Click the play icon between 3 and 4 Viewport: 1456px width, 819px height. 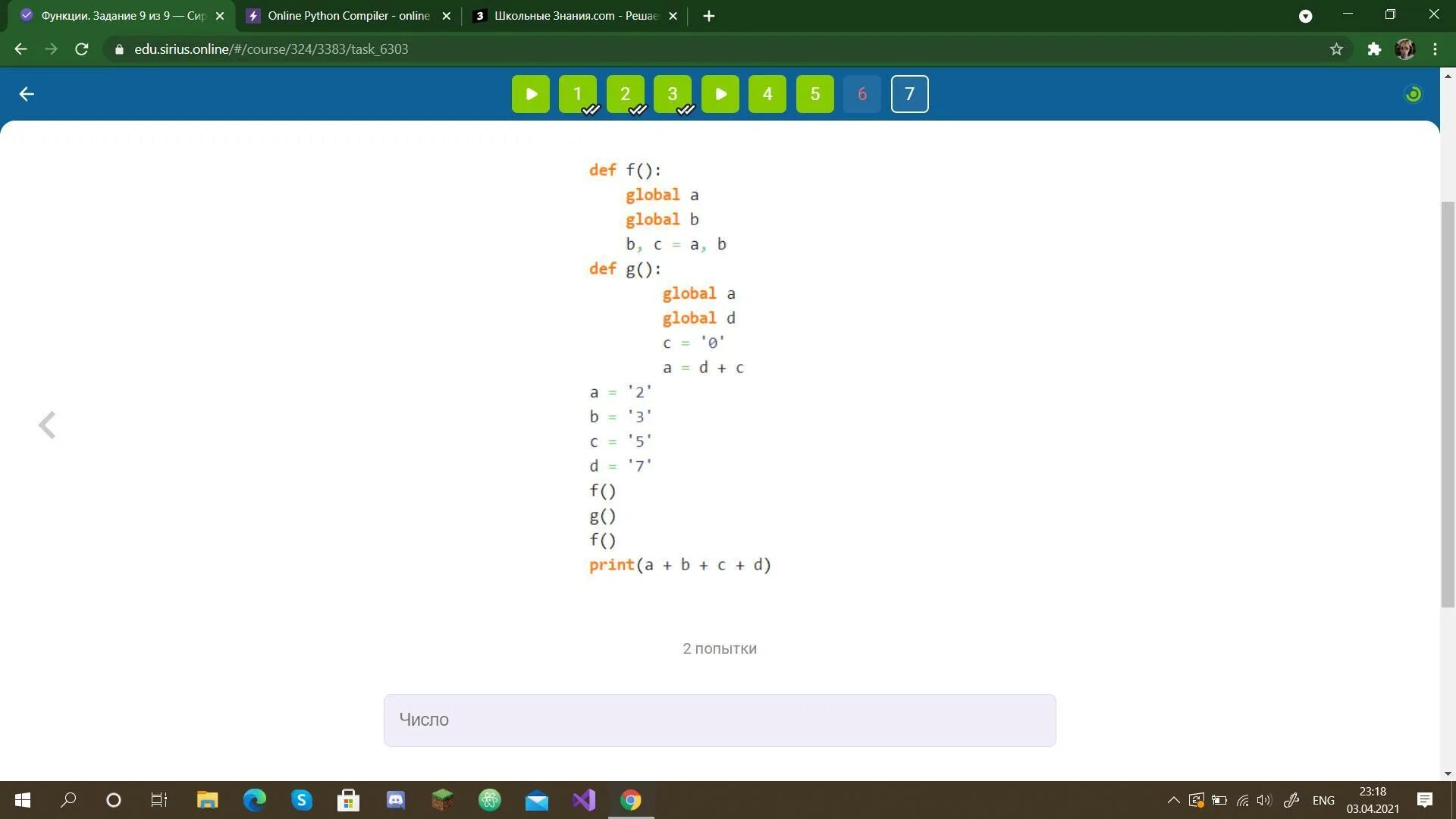click(720, 93)
